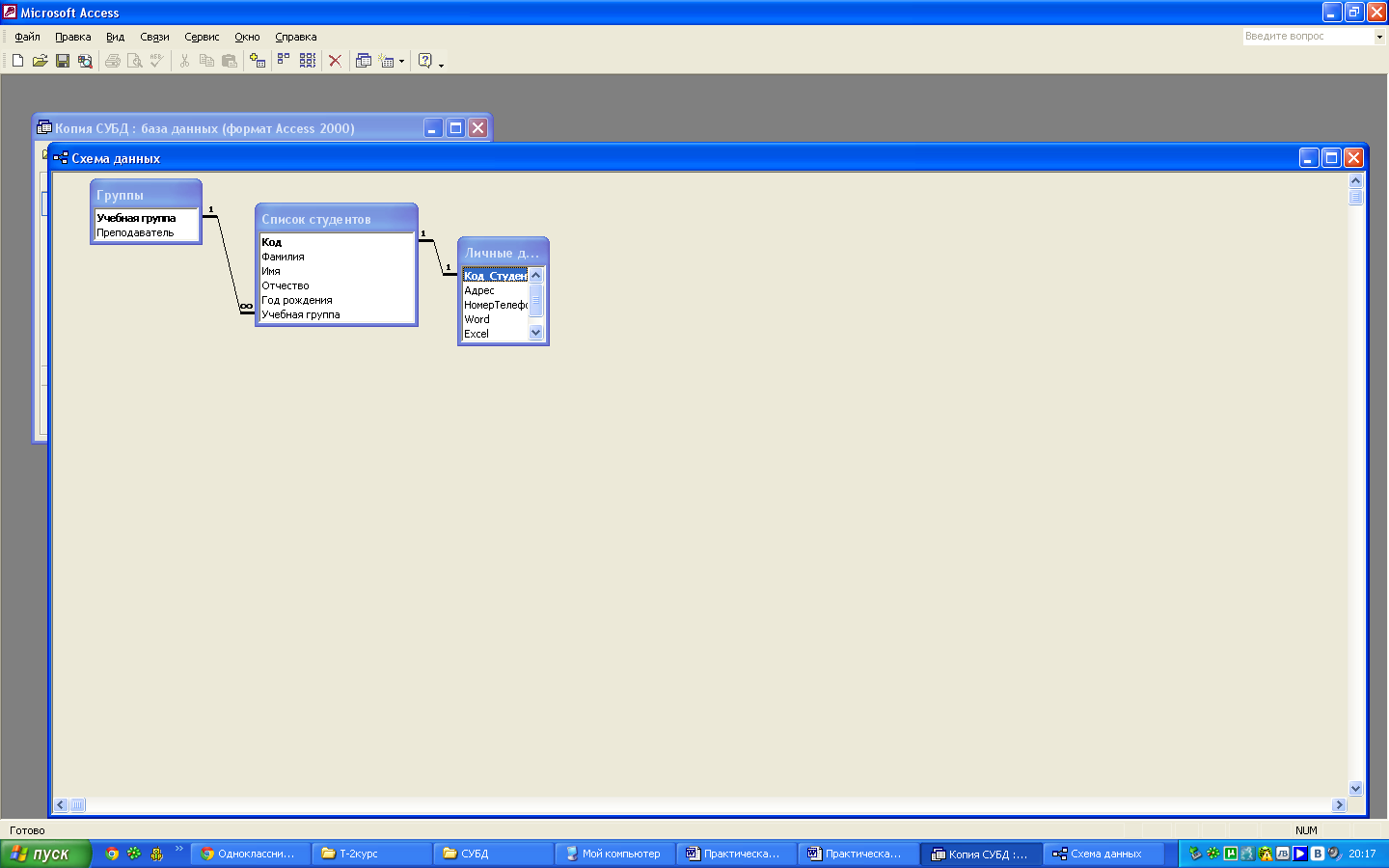Image resolution: width=1389 pixels, height=868 pixels.
Task: Click the VK tray icon
Action: [x=1318, y=854]
